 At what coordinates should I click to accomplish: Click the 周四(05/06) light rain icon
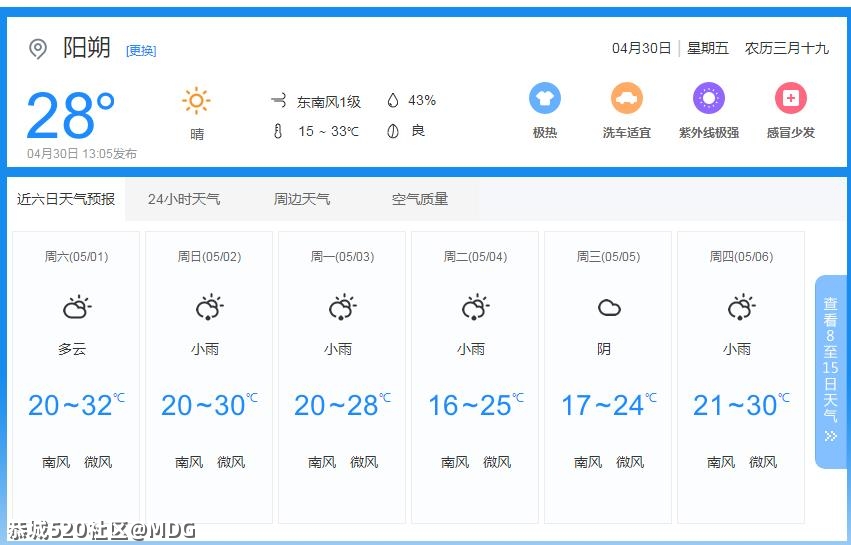(x=741, y=307)
